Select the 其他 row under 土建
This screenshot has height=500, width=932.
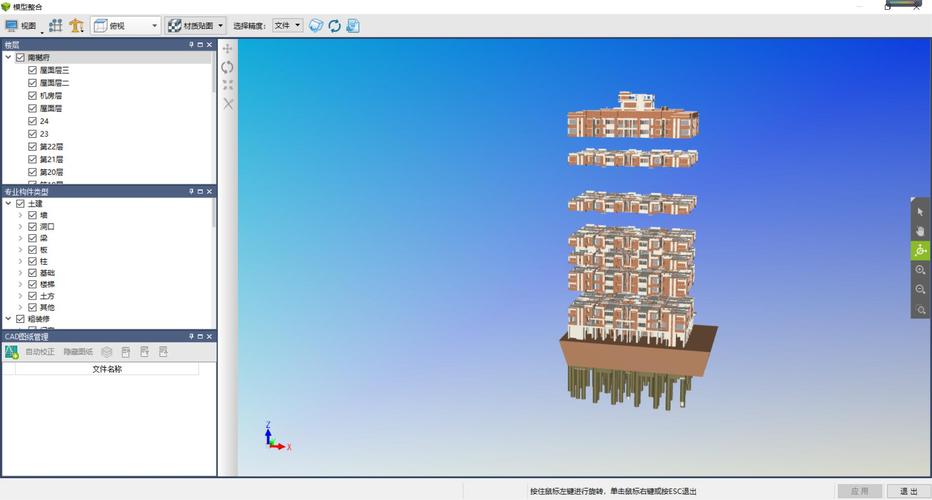pyautogui.click(x=48, y=308)
